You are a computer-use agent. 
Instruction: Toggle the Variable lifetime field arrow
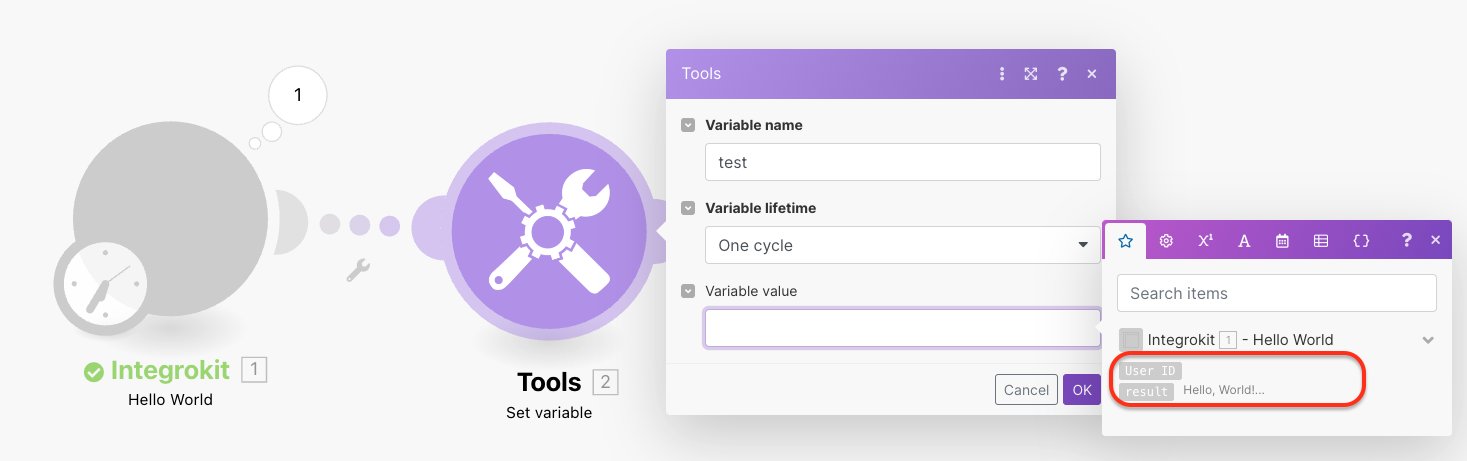pos(688,208)
